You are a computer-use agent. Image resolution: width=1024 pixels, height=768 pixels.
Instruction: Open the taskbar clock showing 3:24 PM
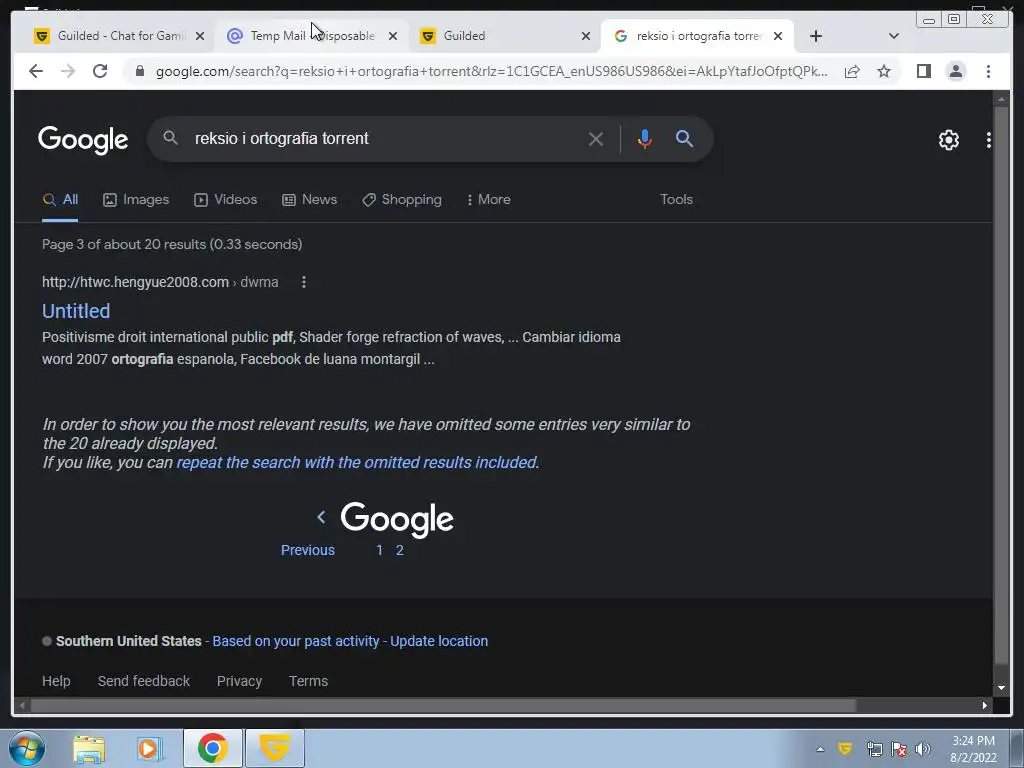973,749
